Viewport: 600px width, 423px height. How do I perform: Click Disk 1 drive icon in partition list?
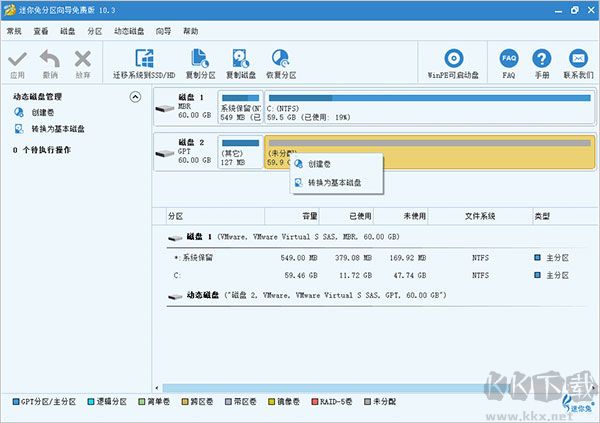(175, 238)
